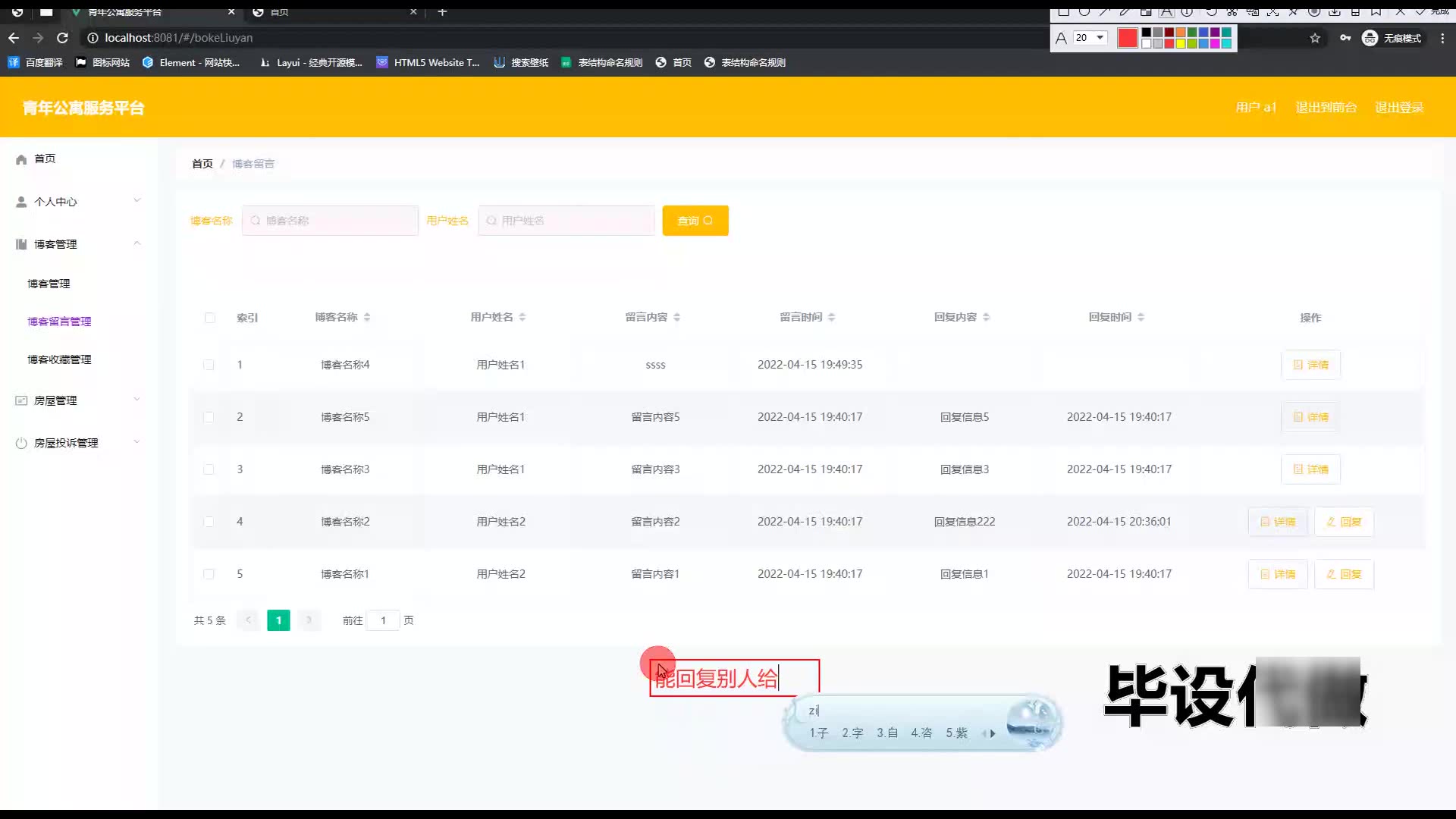Click the browser forward arrow

38,38
